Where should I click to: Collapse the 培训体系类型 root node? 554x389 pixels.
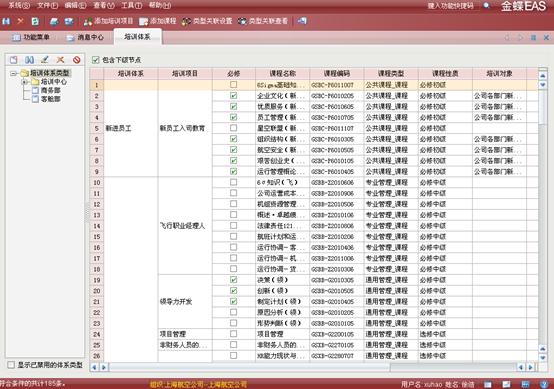pos(13,73)
